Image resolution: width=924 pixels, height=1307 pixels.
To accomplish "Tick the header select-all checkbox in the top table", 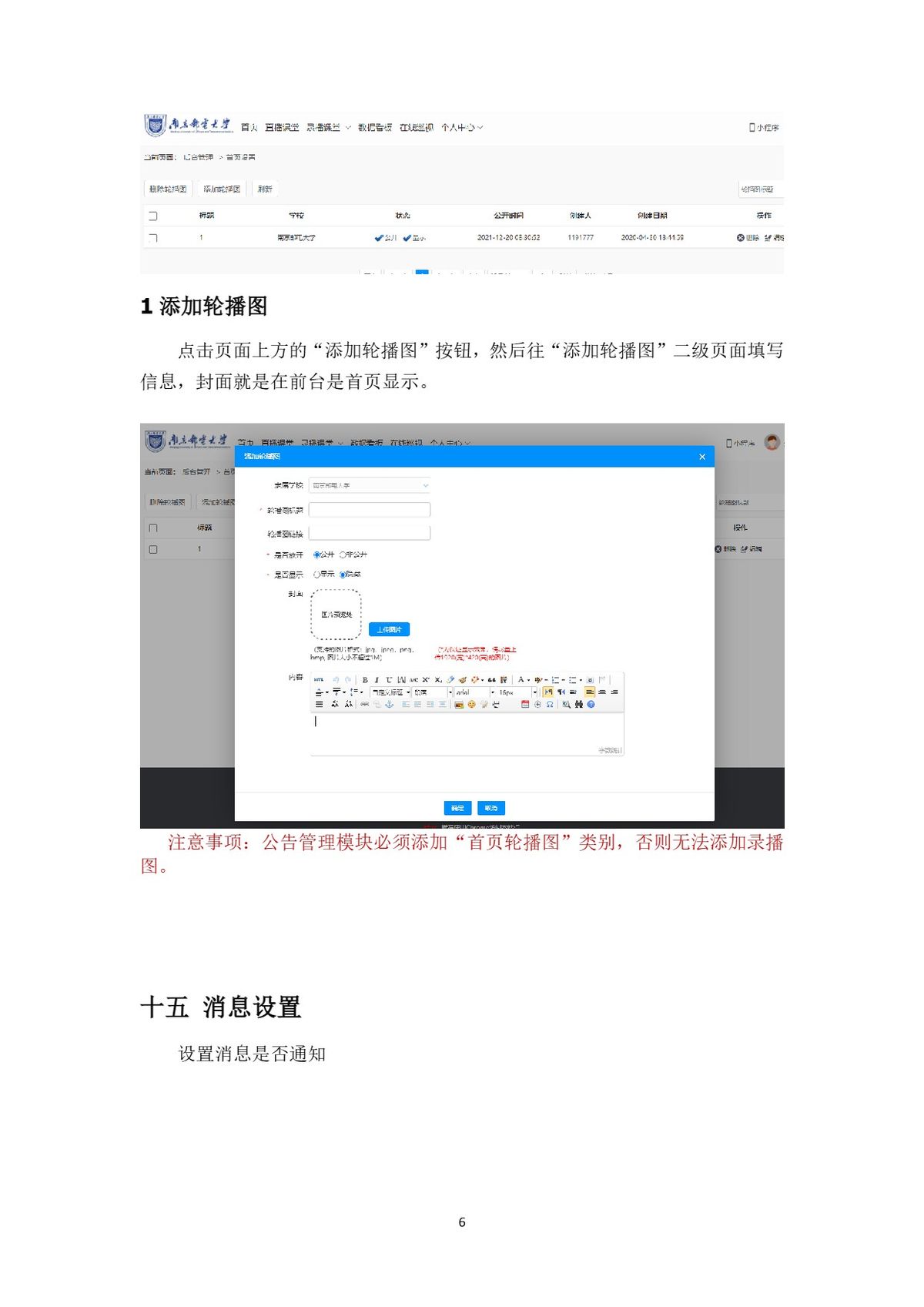I will 152,216.
